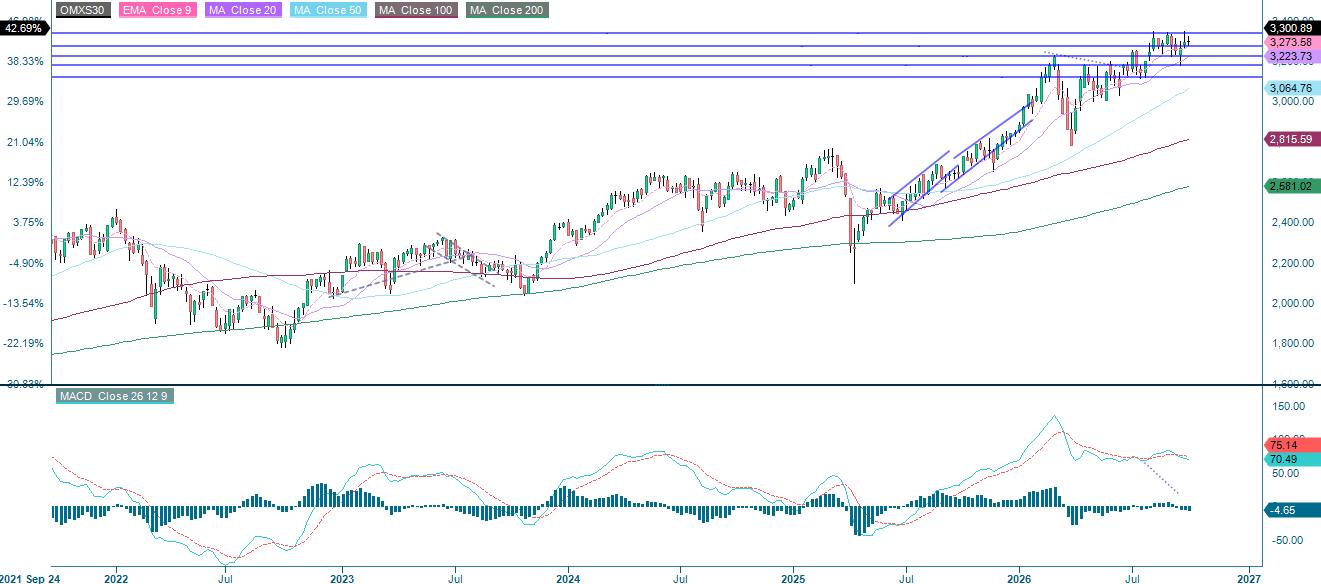Click the 2024 year label on time axis

(568, 578)
